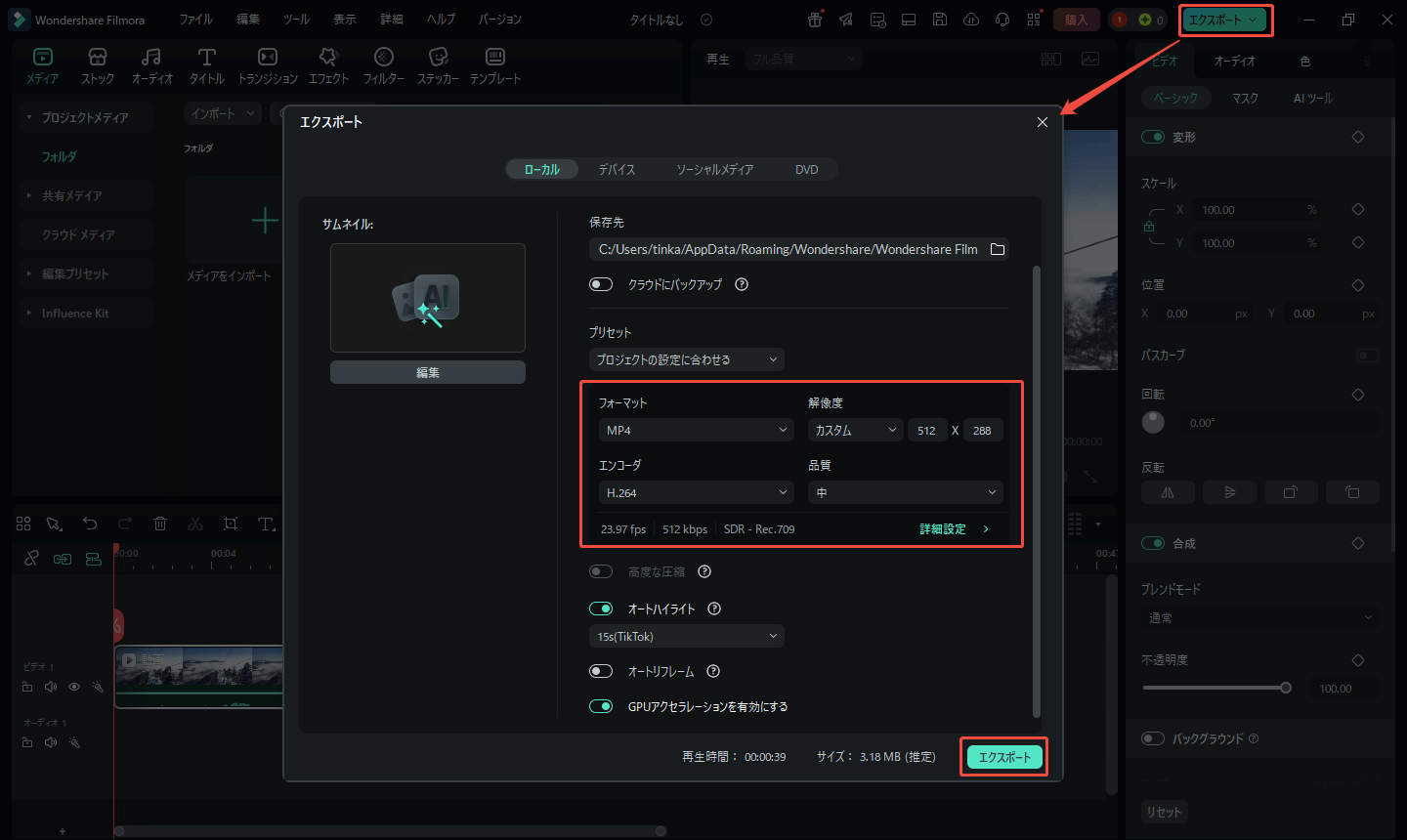
Task: Click the folder browse icon beside save path
Action: click(998, 249)
